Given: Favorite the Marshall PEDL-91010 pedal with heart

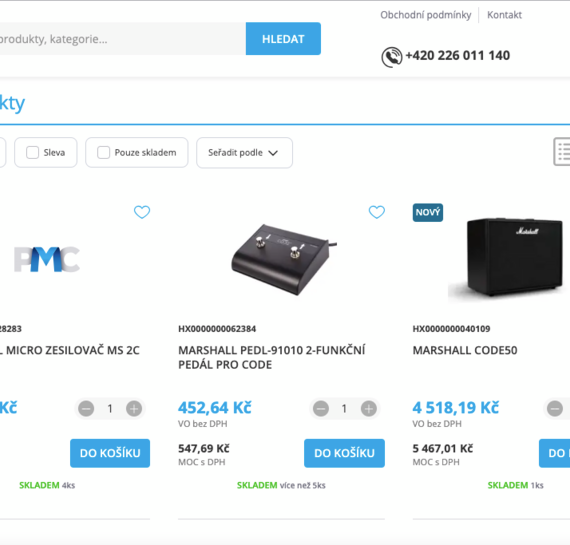Looking at the screenshot, I should 377,212.
